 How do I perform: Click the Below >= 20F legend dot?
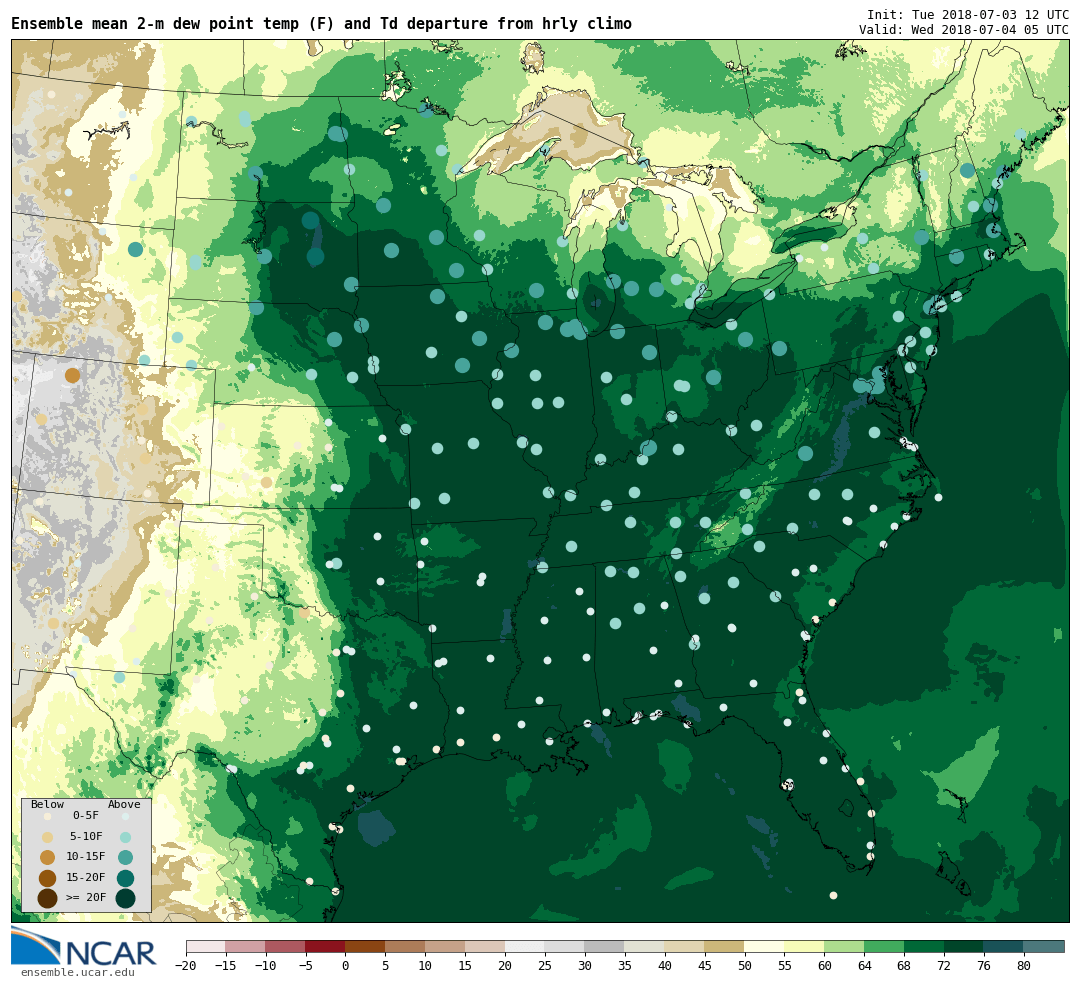click(48, 898)
